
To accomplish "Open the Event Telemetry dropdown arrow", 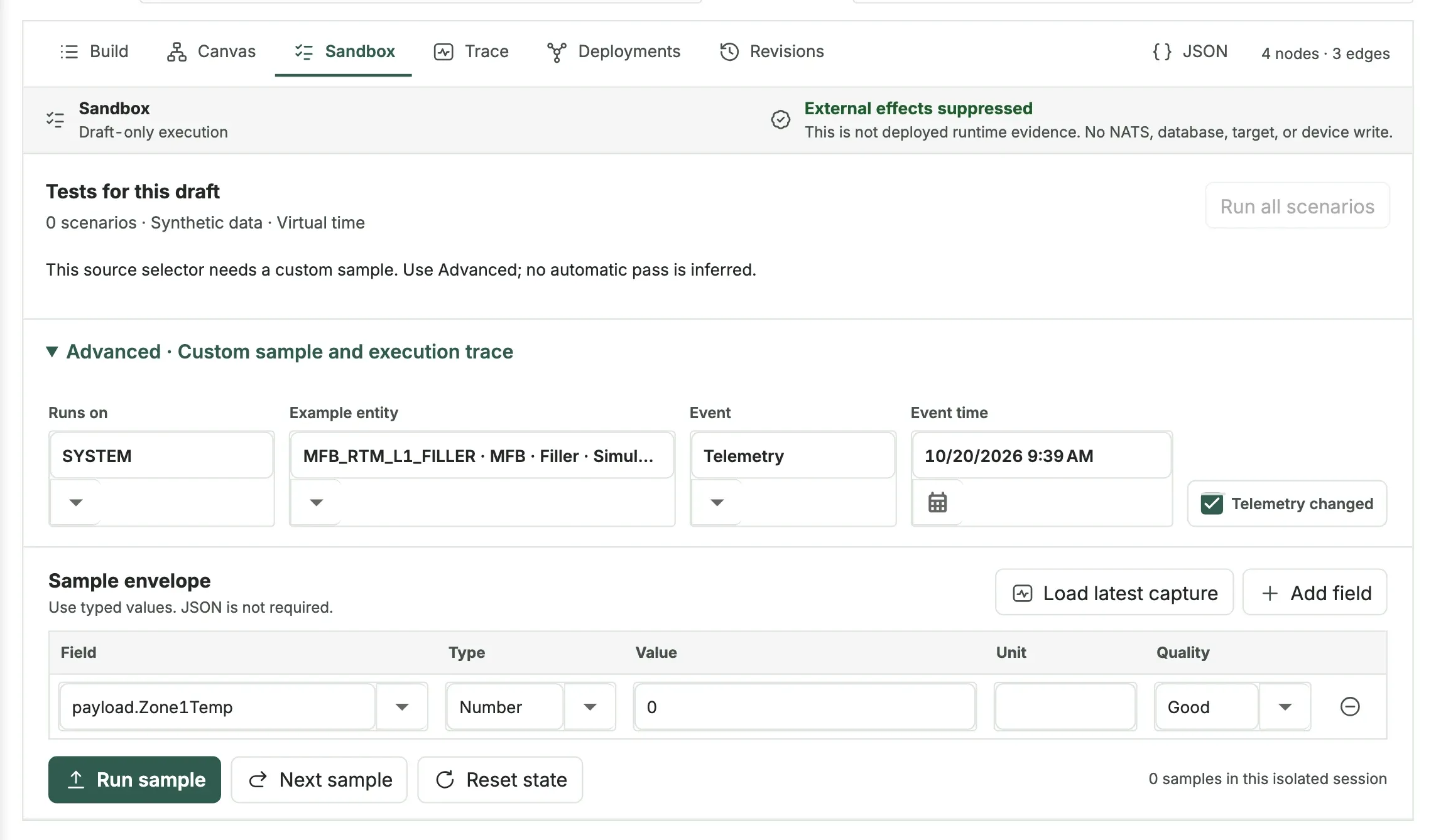I will pyautogui.click(x=717, y=502).
